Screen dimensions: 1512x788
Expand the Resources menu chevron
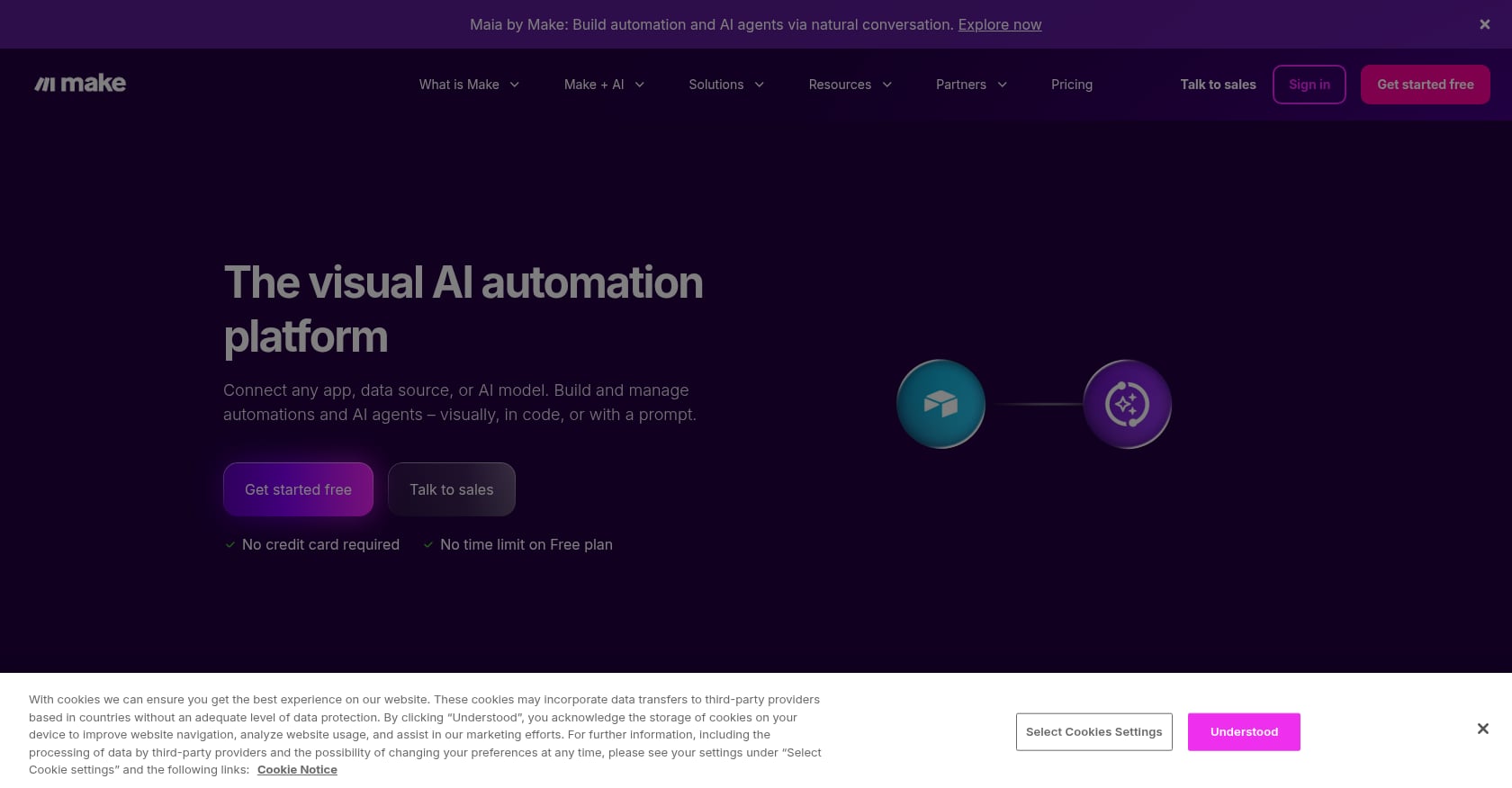[x=887, y=85]
